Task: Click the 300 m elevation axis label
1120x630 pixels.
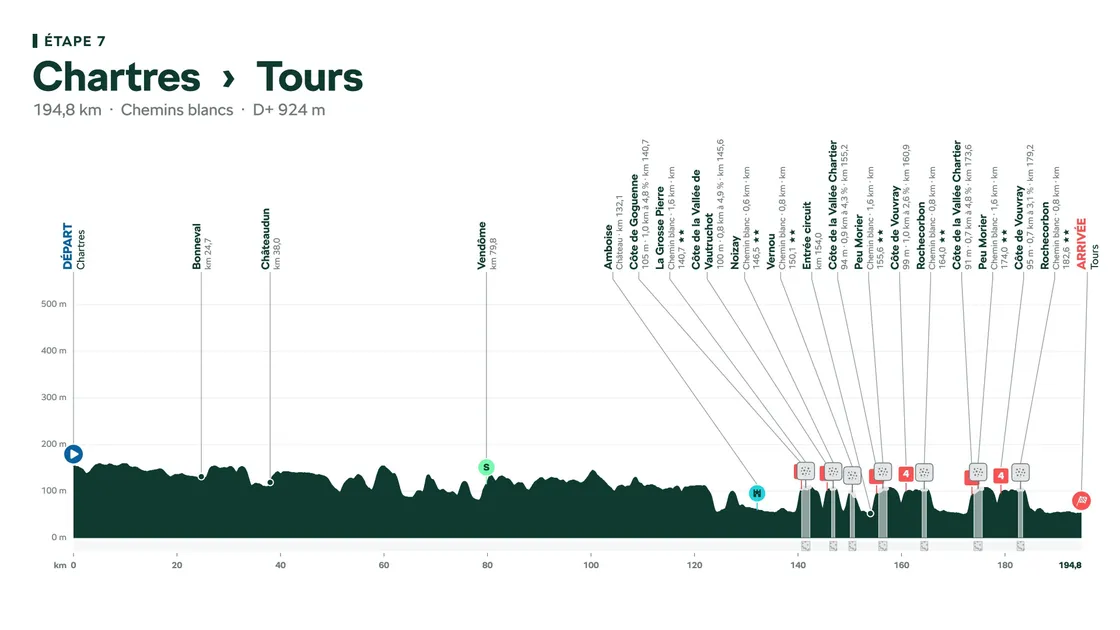Action: click(x=54, y=397)
